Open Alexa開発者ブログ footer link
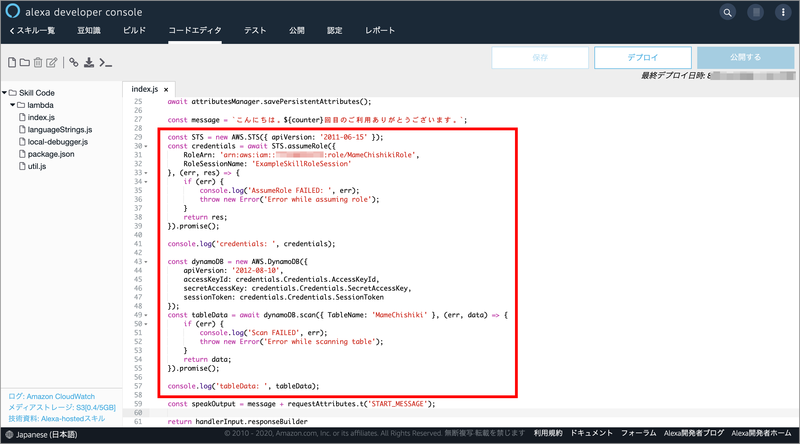800x444 pixels. point(694,433)
